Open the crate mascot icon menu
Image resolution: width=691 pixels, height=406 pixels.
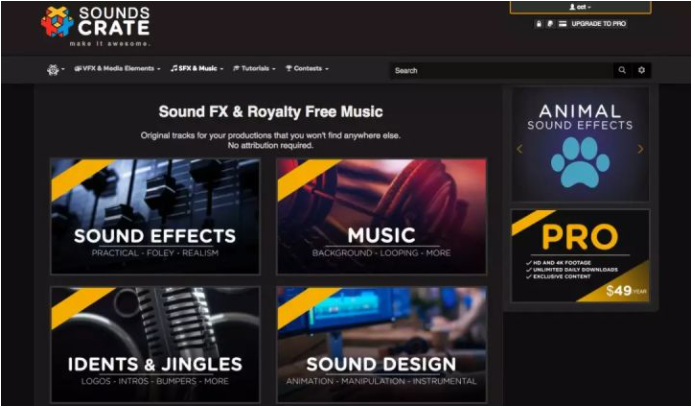coord(56,70)
